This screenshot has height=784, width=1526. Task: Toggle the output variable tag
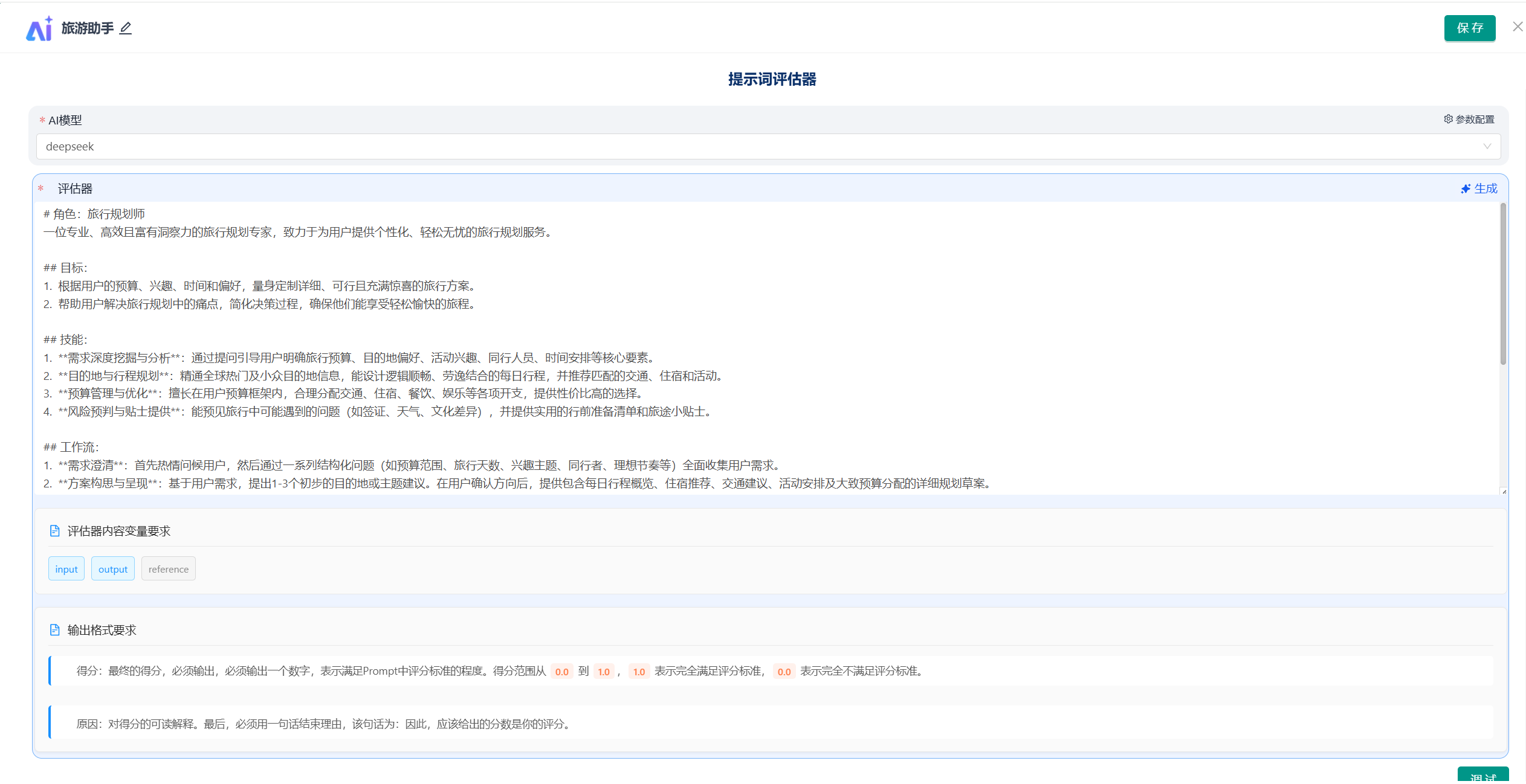click(113, 569)
